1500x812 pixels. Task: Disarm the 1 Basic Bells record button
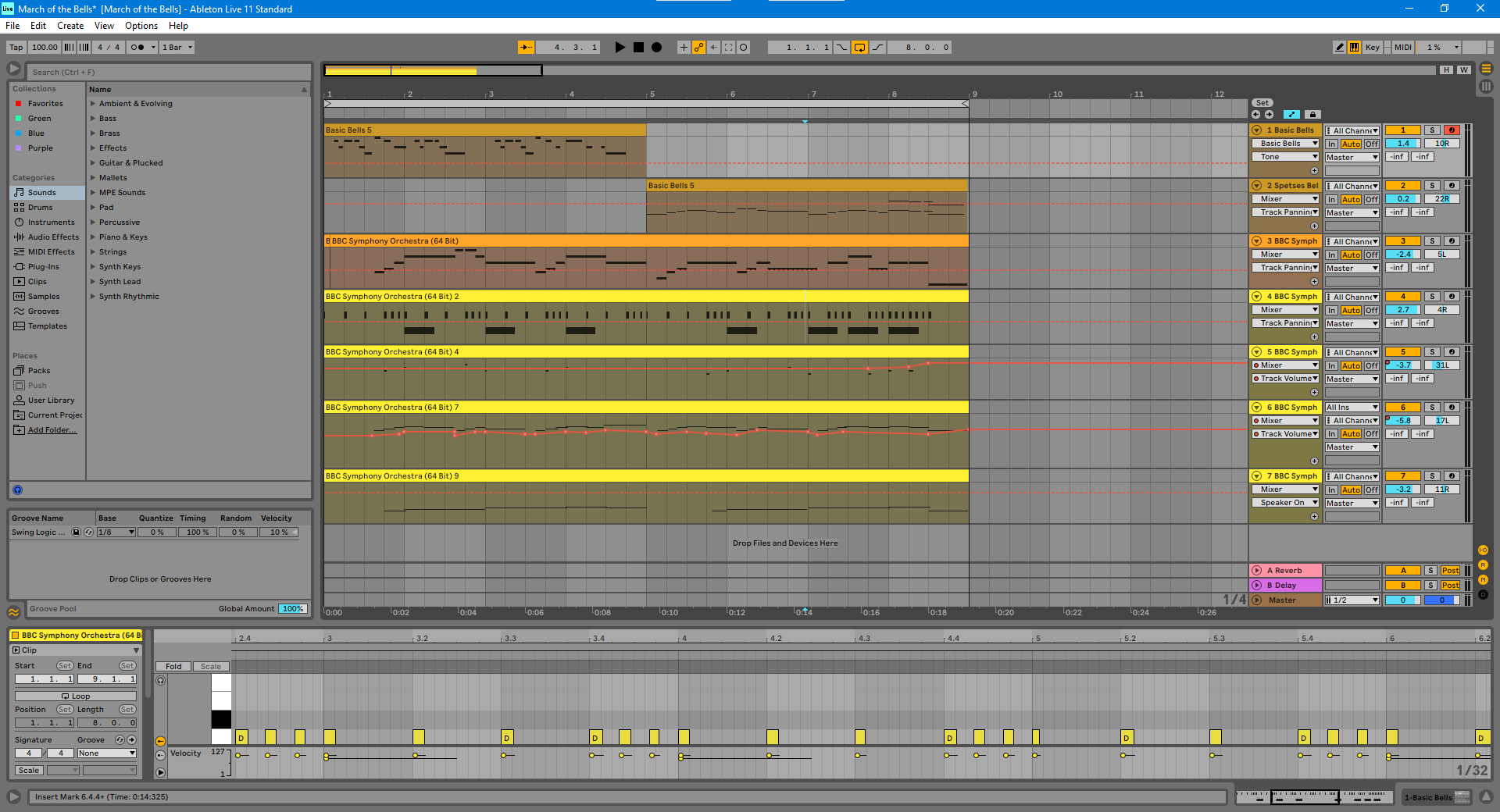[x=1452, y=130]
